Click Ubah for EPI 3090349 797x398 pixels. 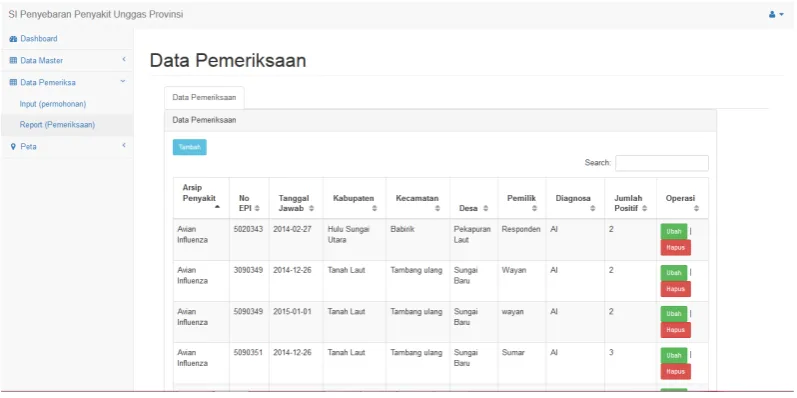(x=674, y=273)
